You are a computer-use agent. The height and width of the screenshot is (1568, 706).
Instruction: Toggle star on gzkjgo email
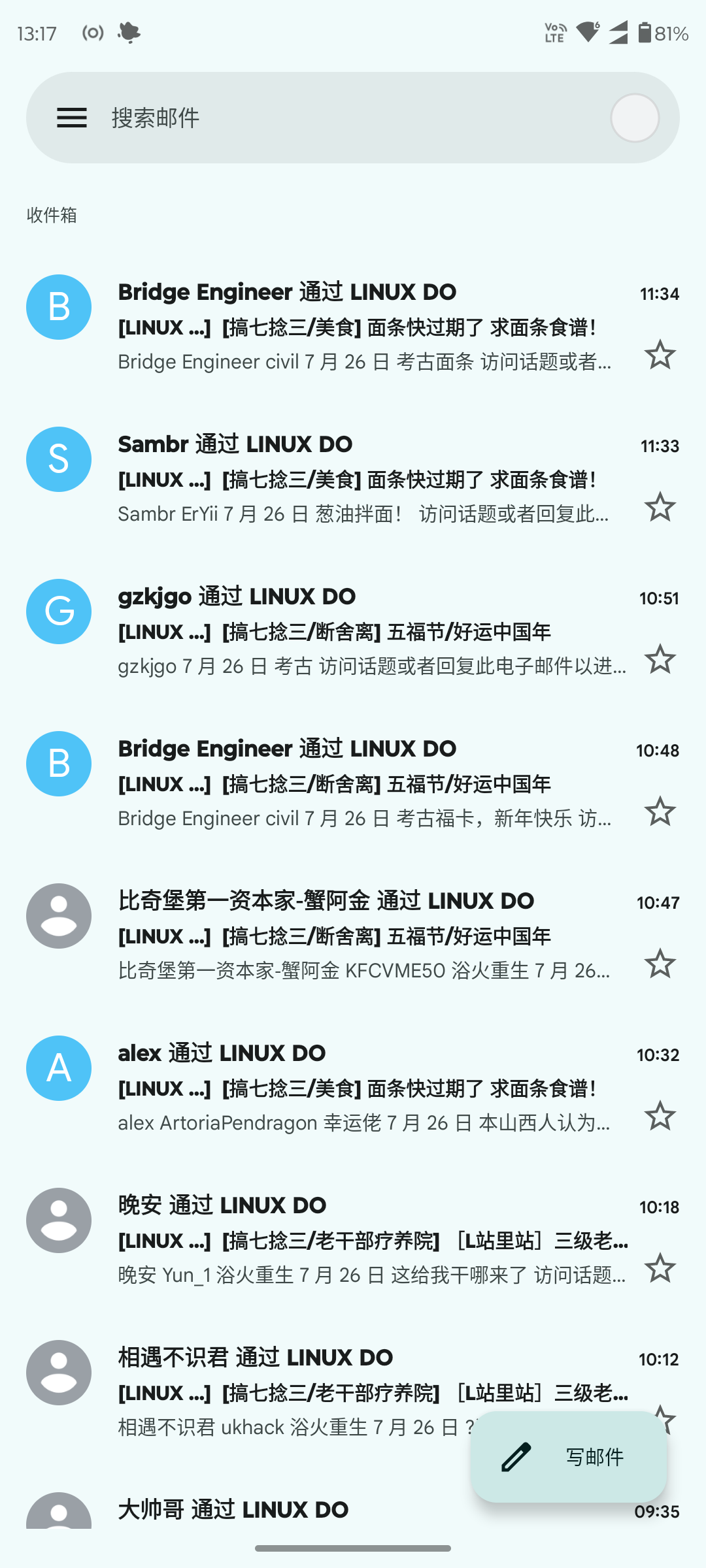click(x=660, y=659)
